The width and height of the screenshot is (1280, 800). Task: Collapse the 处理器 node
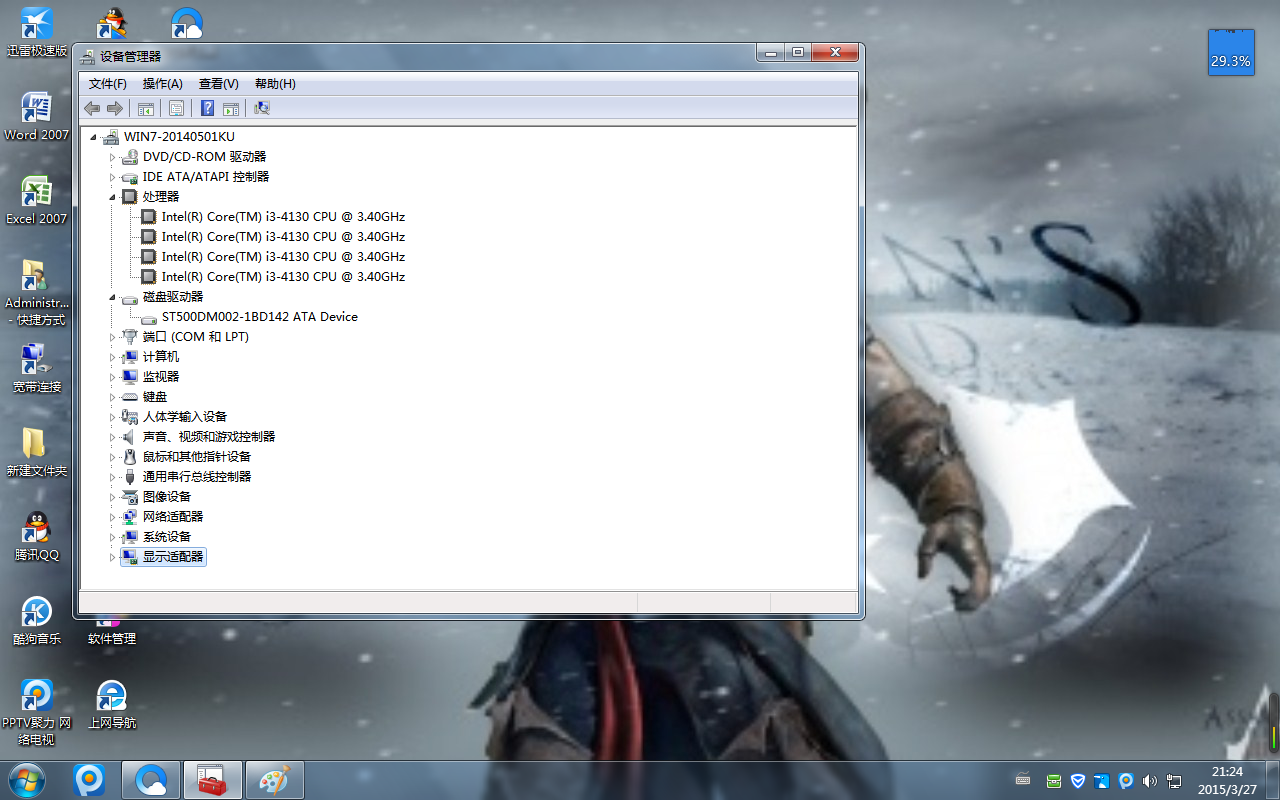pyautogui.click(x=112, y=197)
